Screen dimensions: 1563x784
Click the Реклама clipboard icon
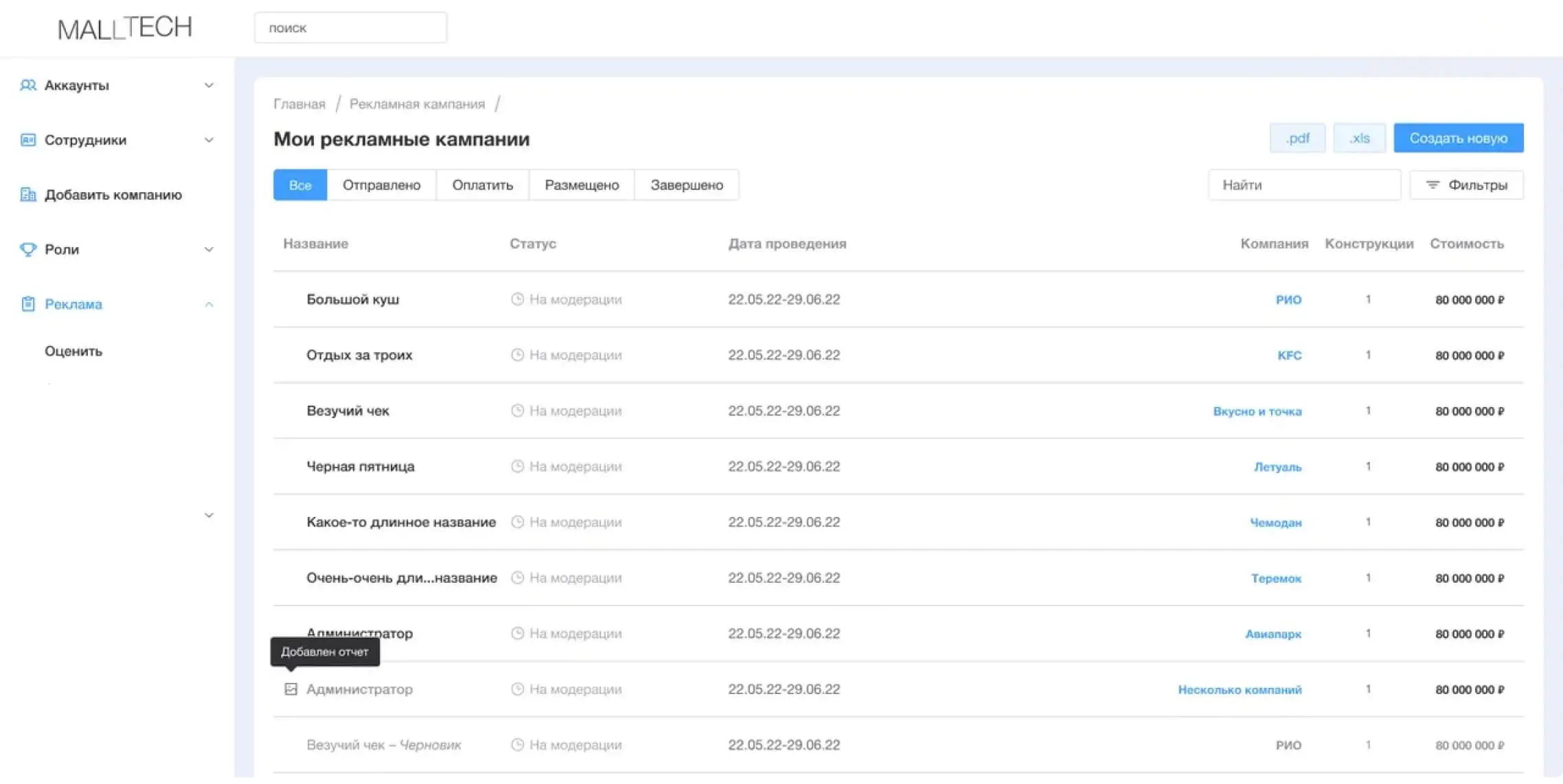coord(28,304)
